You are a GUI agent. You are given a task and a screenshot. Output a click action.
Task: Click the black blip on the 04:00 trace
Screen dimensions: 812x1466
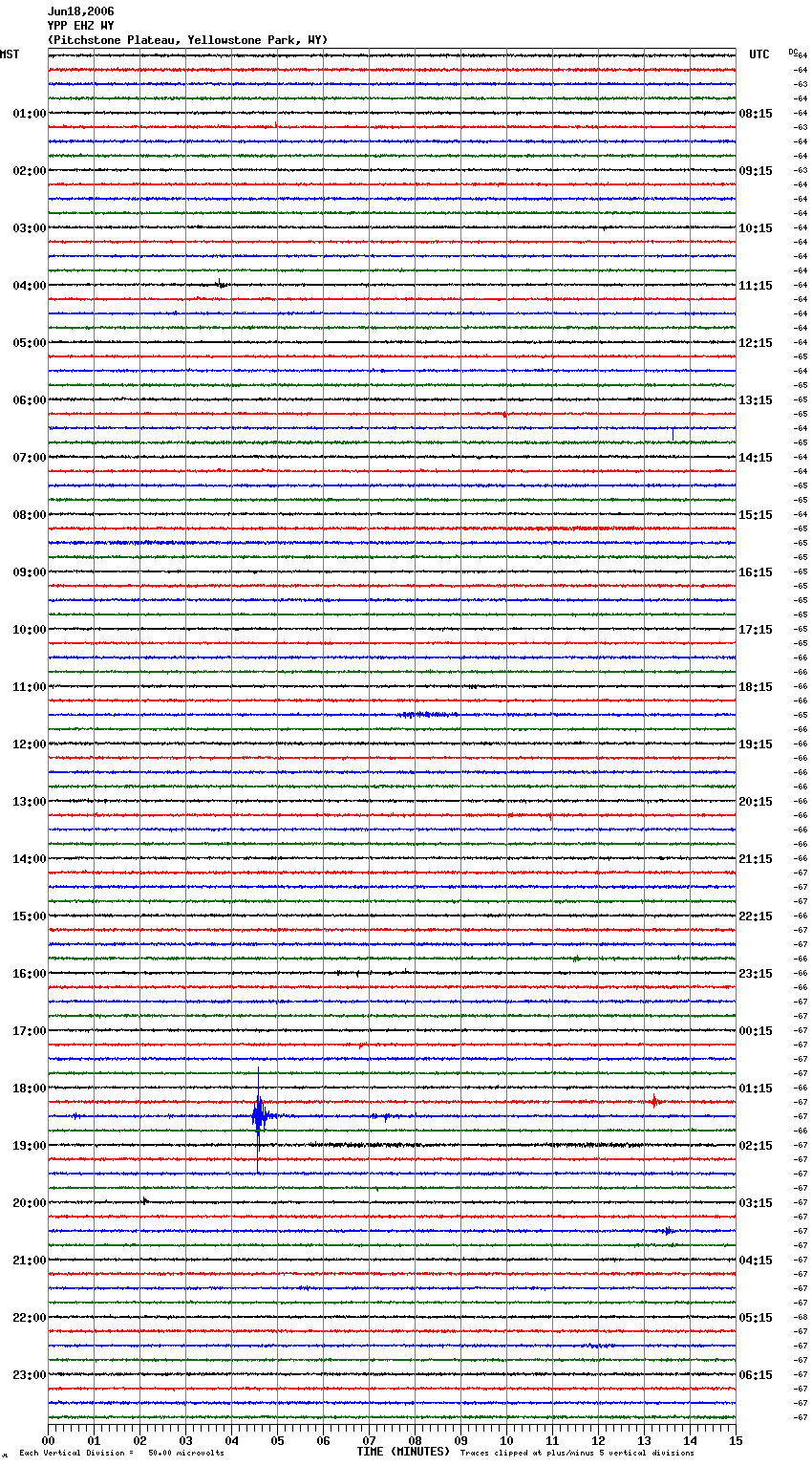click(221, 284)
